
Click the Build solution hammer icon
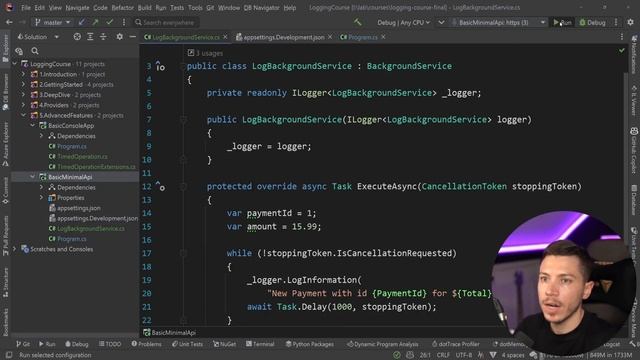point(358,22)
